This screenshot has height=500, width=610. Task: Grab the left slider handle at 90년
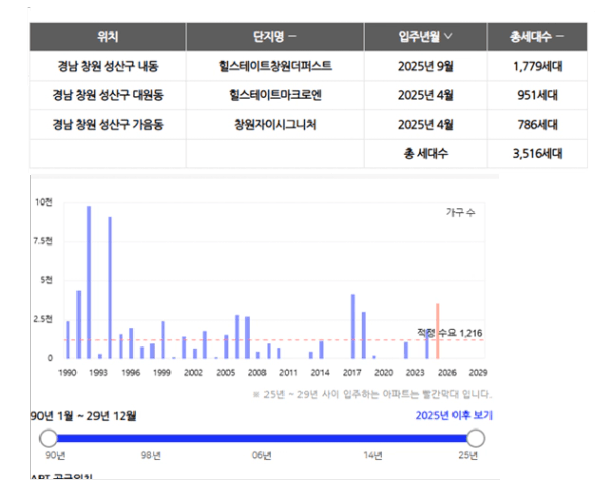click(49, 439)
